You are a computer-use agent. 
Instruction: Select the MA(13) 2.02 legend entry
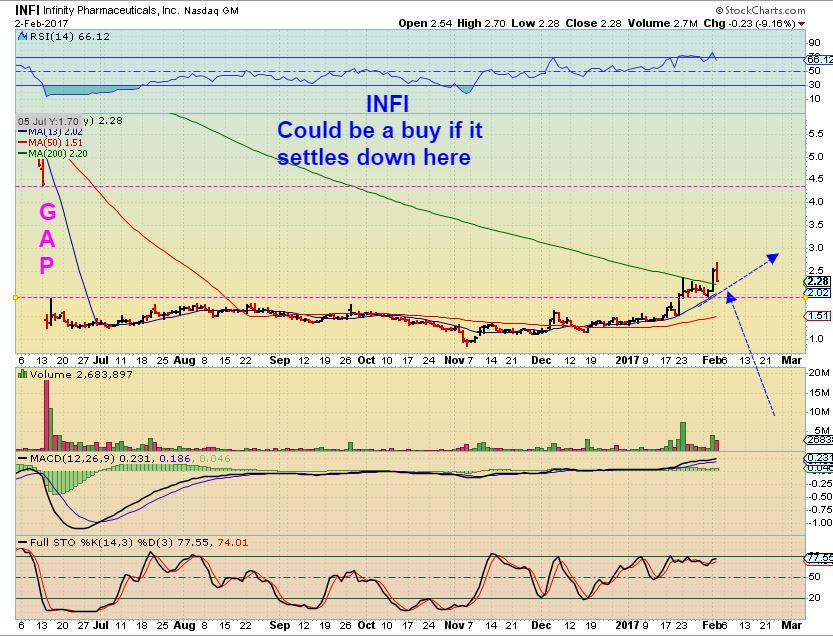50,132
